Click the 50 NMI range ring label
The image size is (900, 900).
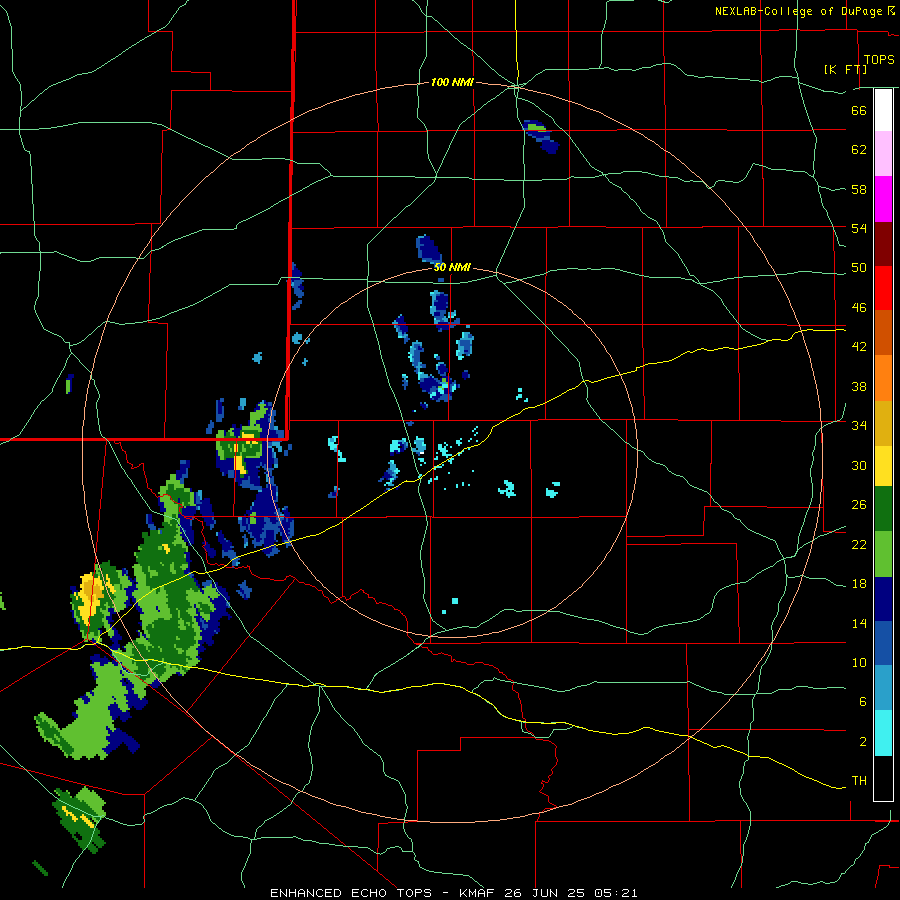coord(452,267)
